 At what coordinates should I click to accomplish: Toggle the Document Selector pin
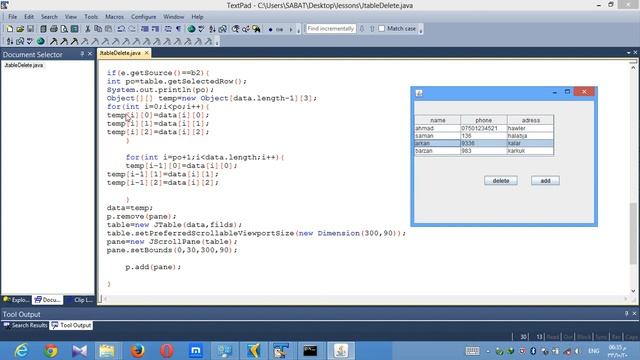pyautogui.click(x=82, y=54)
